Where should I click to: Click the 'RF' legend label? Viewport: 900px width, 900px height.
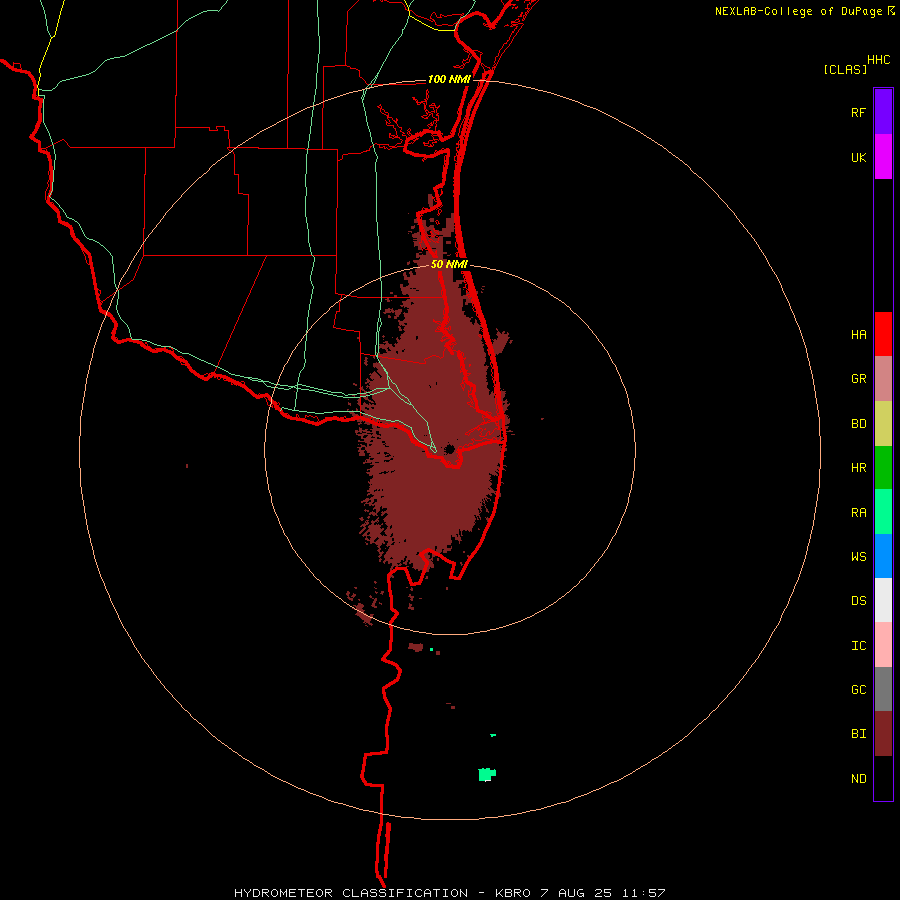click(x=858, y=112)
